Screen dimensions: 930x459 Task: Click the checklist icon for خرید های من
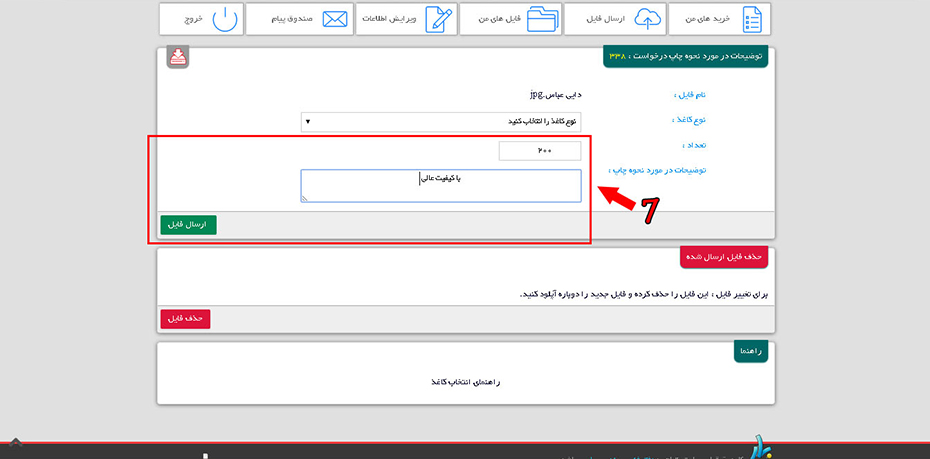751,19
